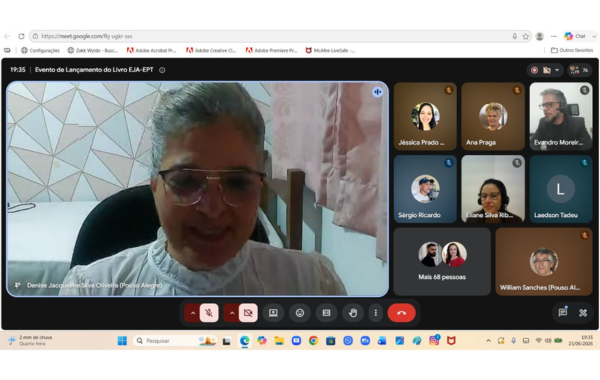The height and width of the screenshot is (380, 600).
Task: Show hidden system tray icons
Action: 488,341
